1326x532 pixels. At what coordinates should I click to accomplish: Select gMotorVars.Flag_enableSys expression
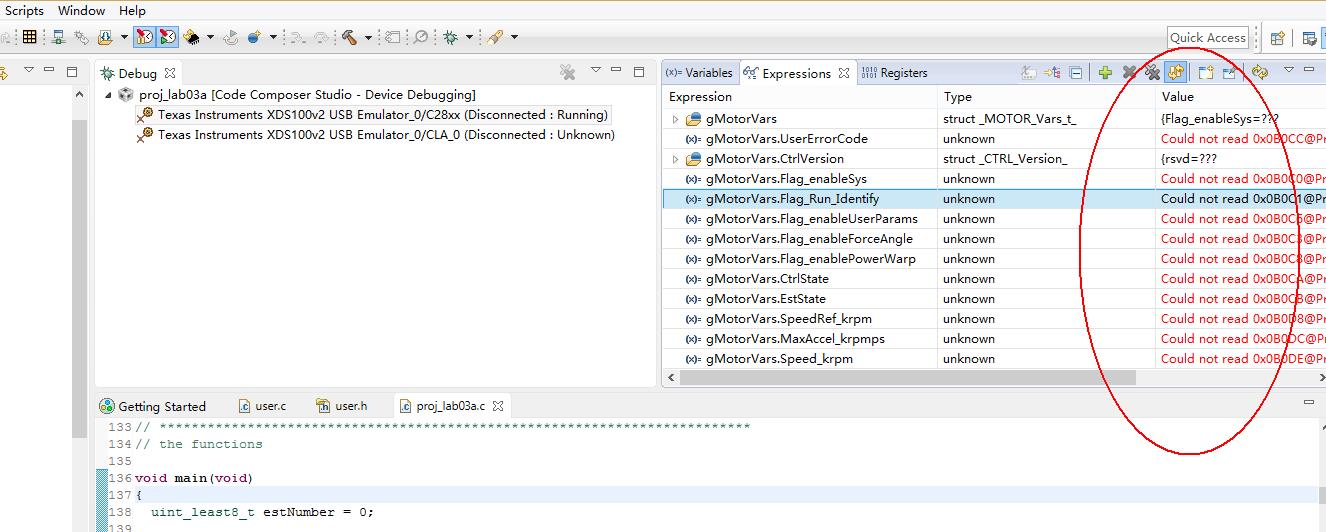click(786, 178)
